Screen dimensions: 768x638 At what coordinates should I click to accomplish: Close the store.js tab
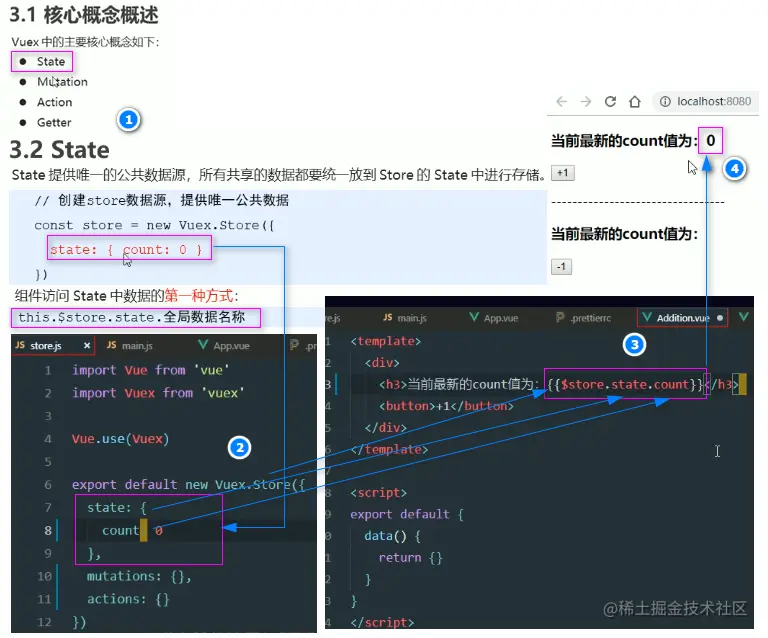click(x=87, y=346)
